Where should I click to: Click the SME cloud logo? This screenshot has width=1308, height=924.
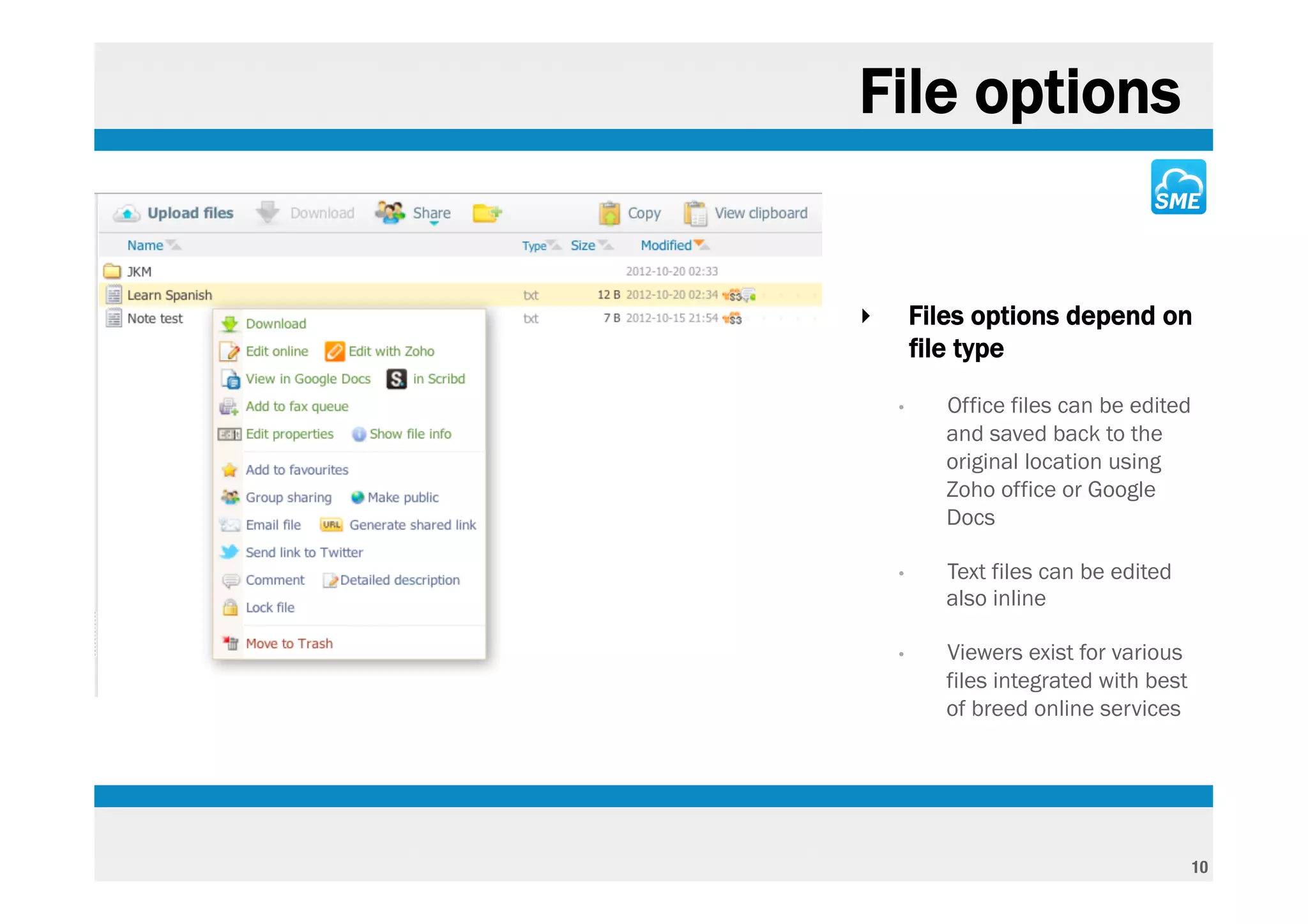tap(1178, 186)
